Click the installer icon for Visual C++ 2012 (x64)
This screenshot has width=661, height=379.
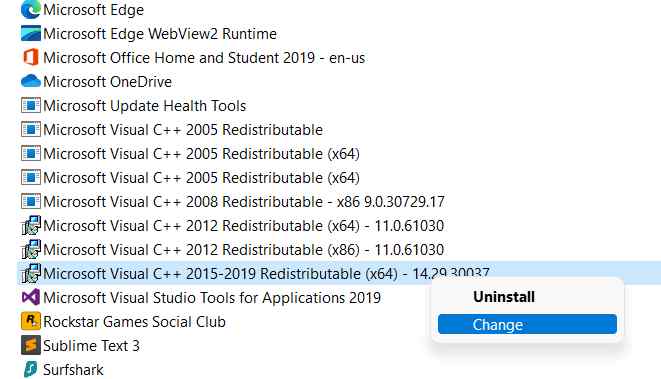click(31, 226)
